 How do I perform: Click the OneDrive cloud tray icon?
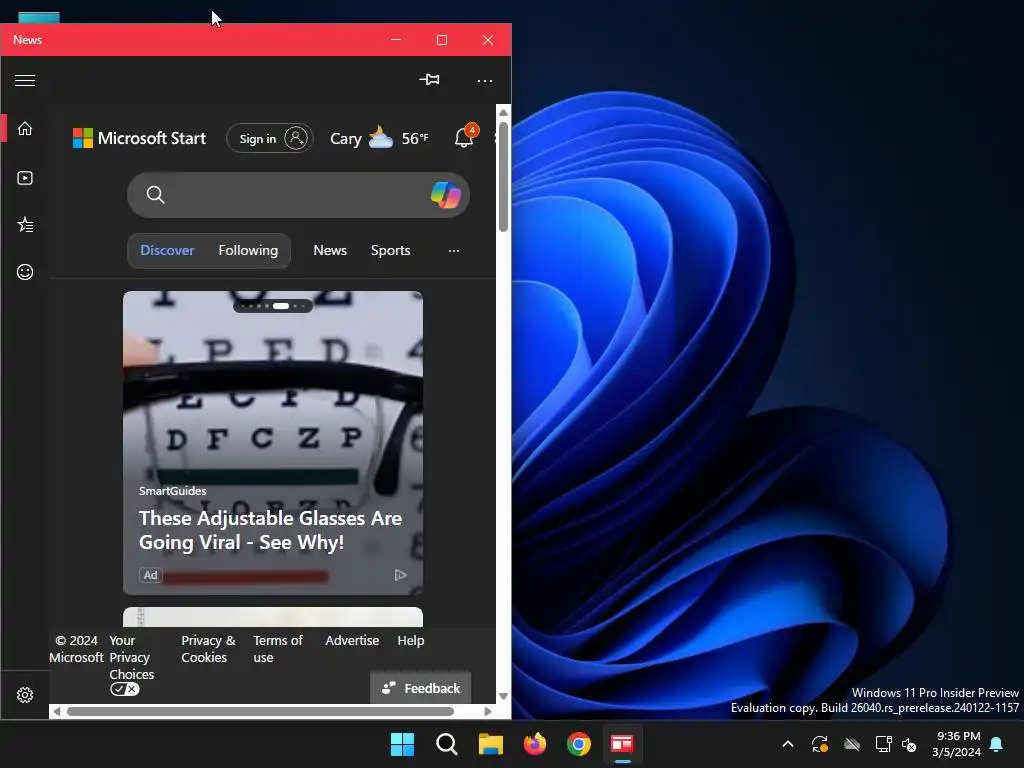click(852, 744)
